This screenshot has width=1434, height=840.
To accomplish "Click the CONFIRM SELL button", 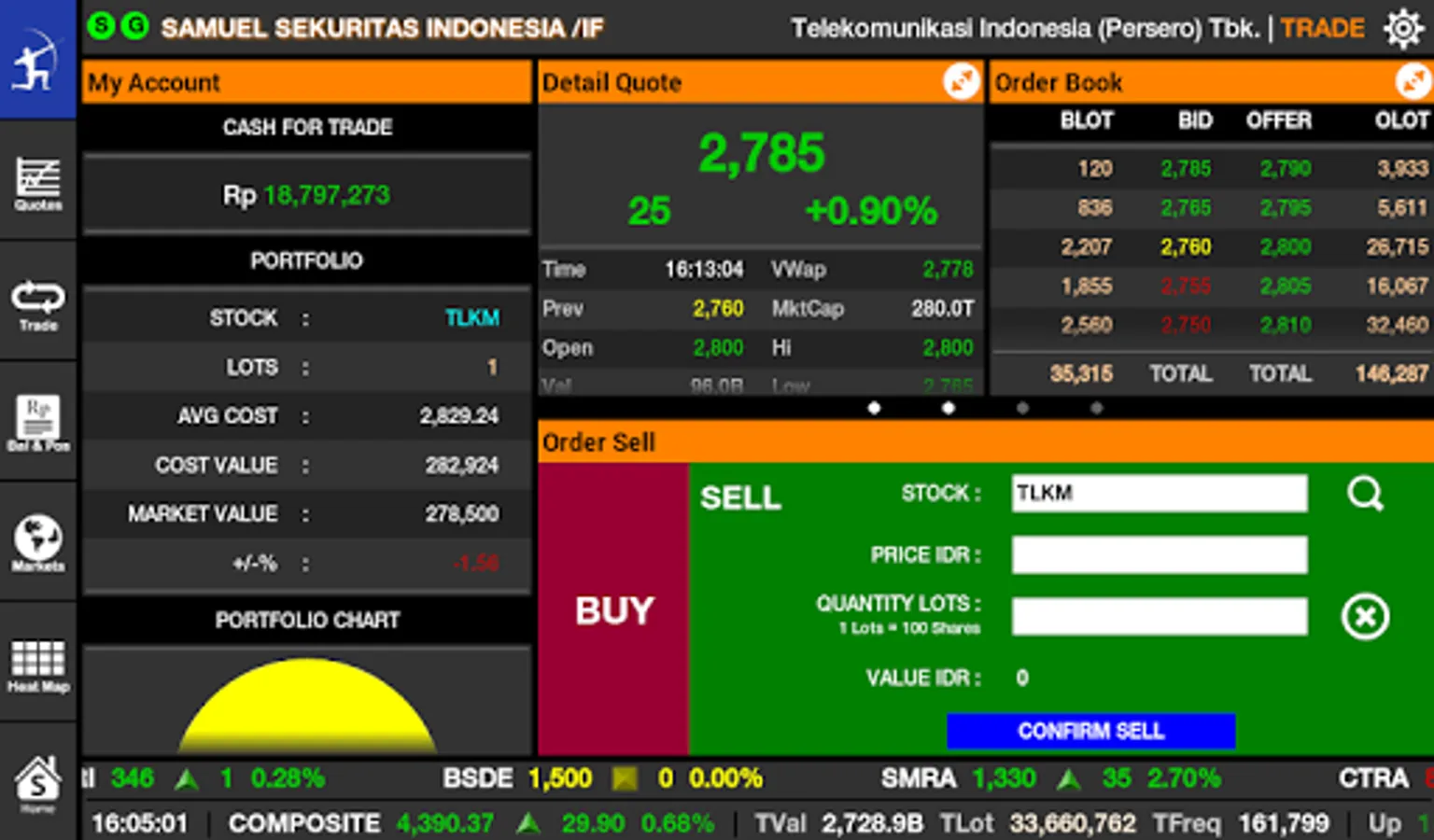I will 1090,731.
